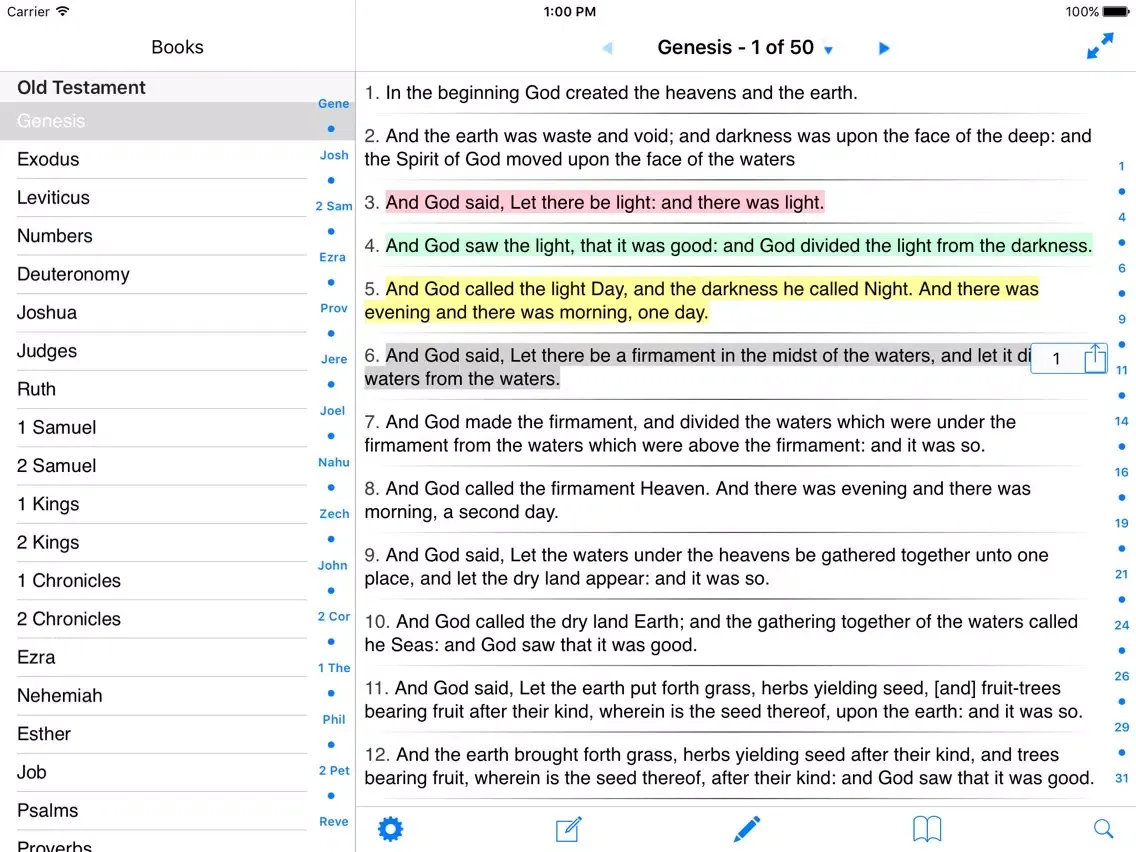This screenshot has width=1136, height=852.
Task: Open the Genesis chapter dropdown arrow
Action: click(x=829, y=50)
